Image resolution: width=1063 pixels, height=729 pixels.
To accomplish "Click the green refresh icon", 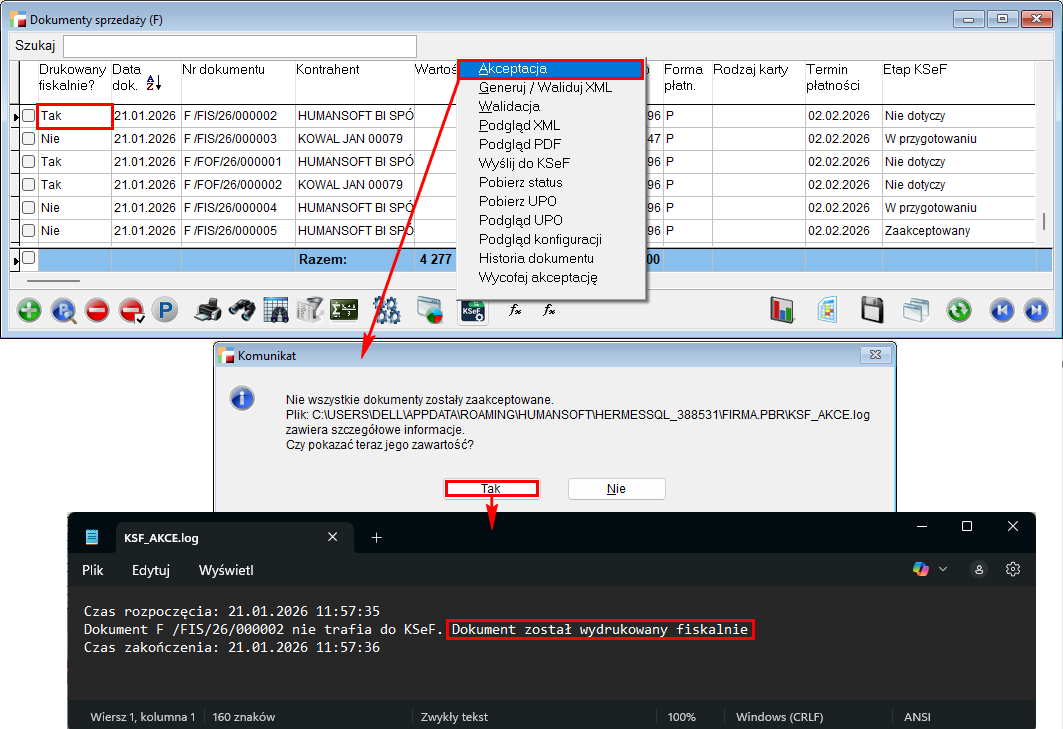I will coord(959,310).
